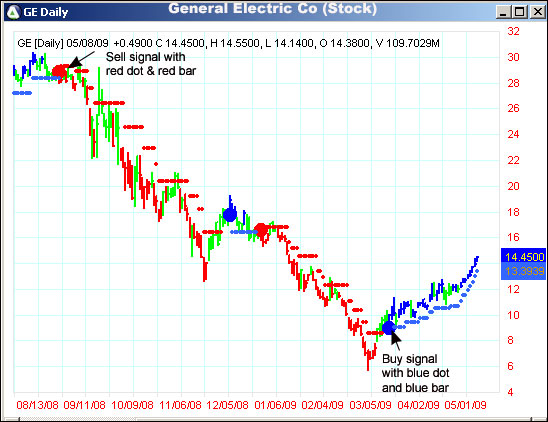Click the price axis label 8
This screenshot has height=422, width=548.
[x=510, y=341]
